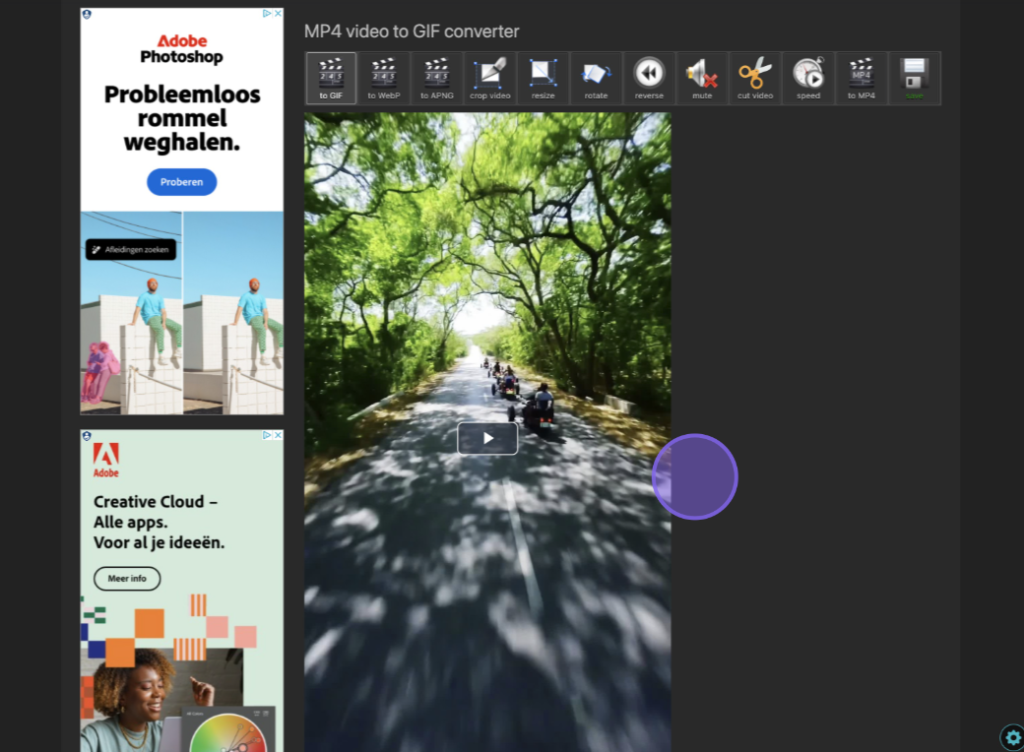Open the to MP4 converter tool
The image size is (1024, 752).
pos(861,78)
